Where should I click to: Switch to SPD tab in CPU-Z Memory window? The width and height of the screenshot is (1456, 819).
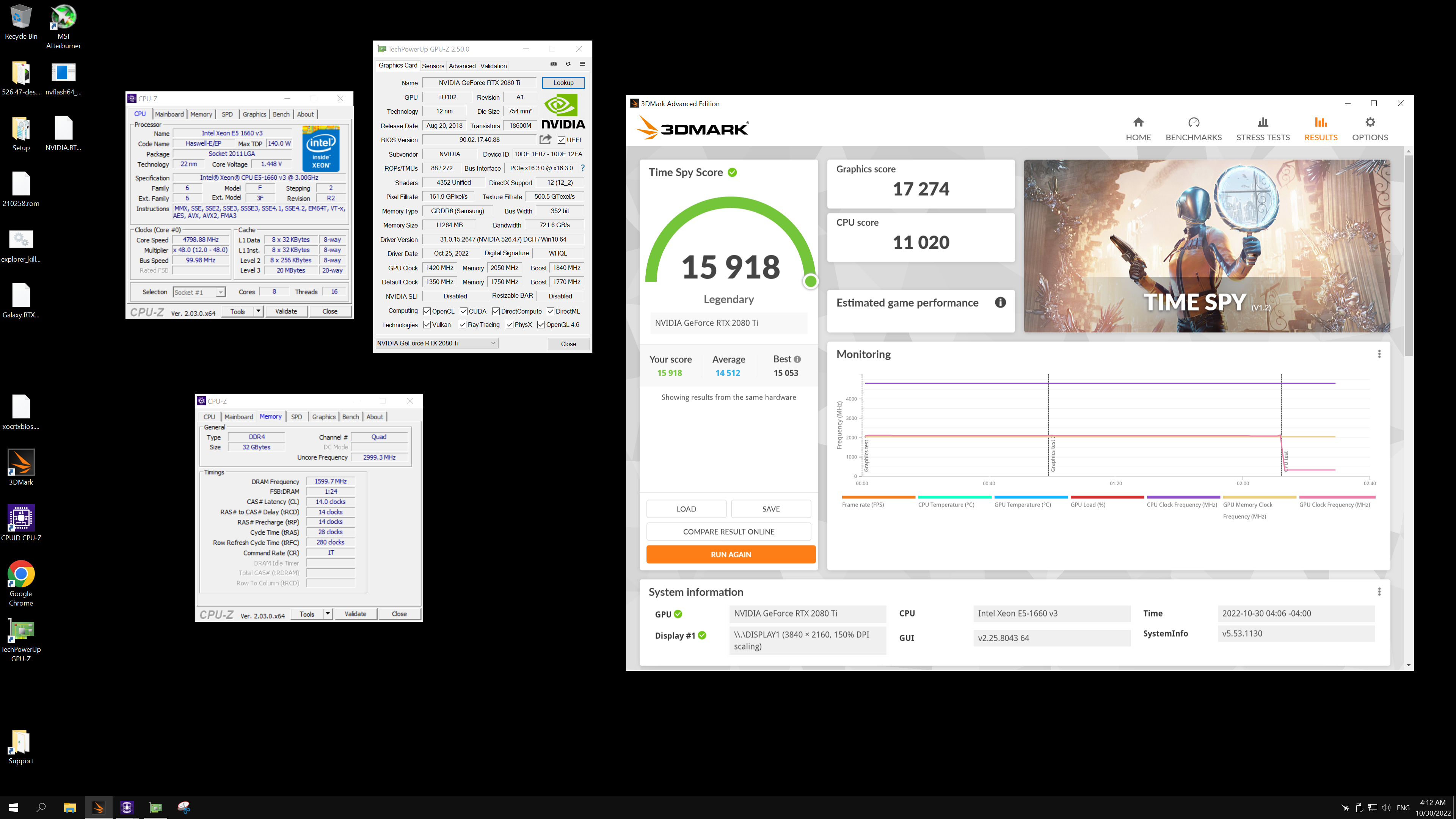click(296, 417)
